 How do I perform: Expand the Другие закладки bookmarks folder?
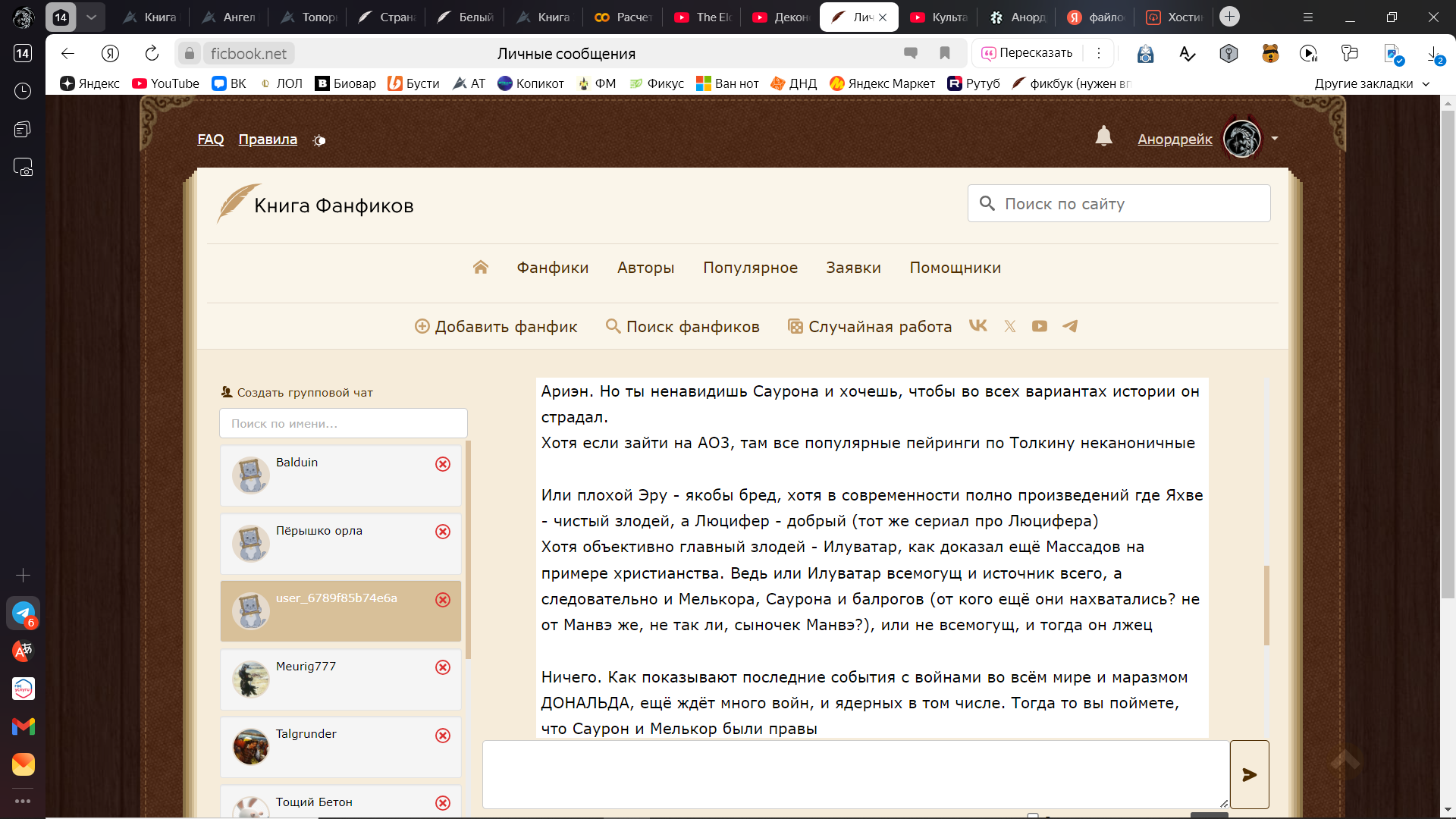[x=1372, y=83]
